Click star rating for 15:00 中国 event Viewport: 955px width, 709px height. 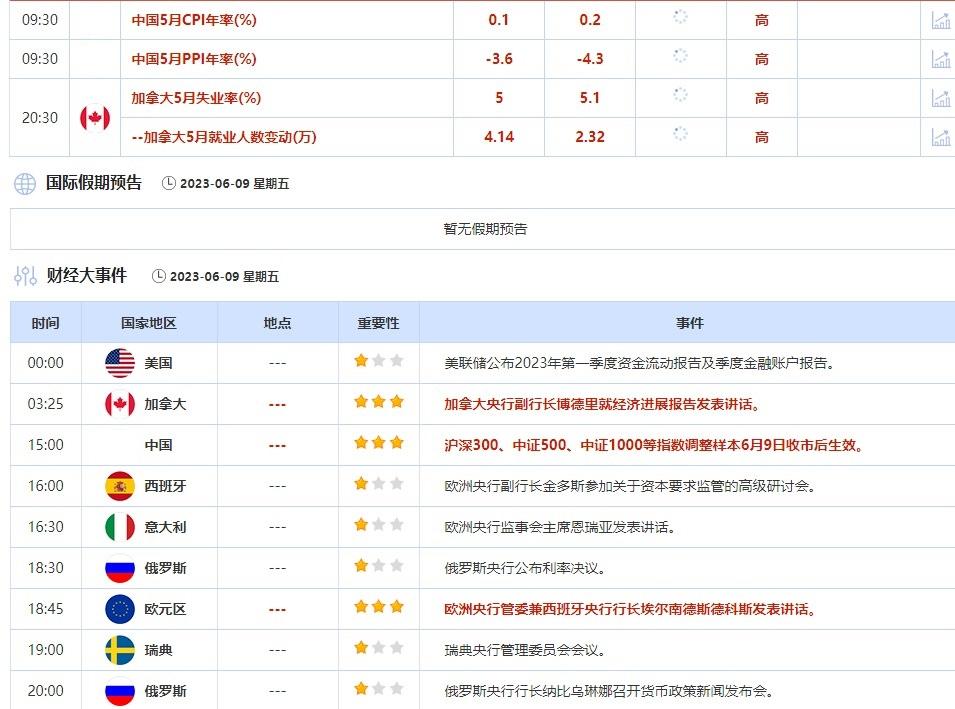click(379, 443)
